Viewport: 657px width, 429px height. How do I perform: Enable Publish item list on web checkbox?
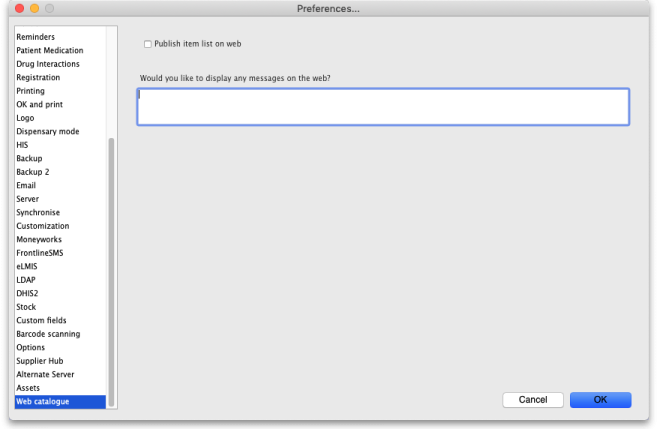click(148, 44)
